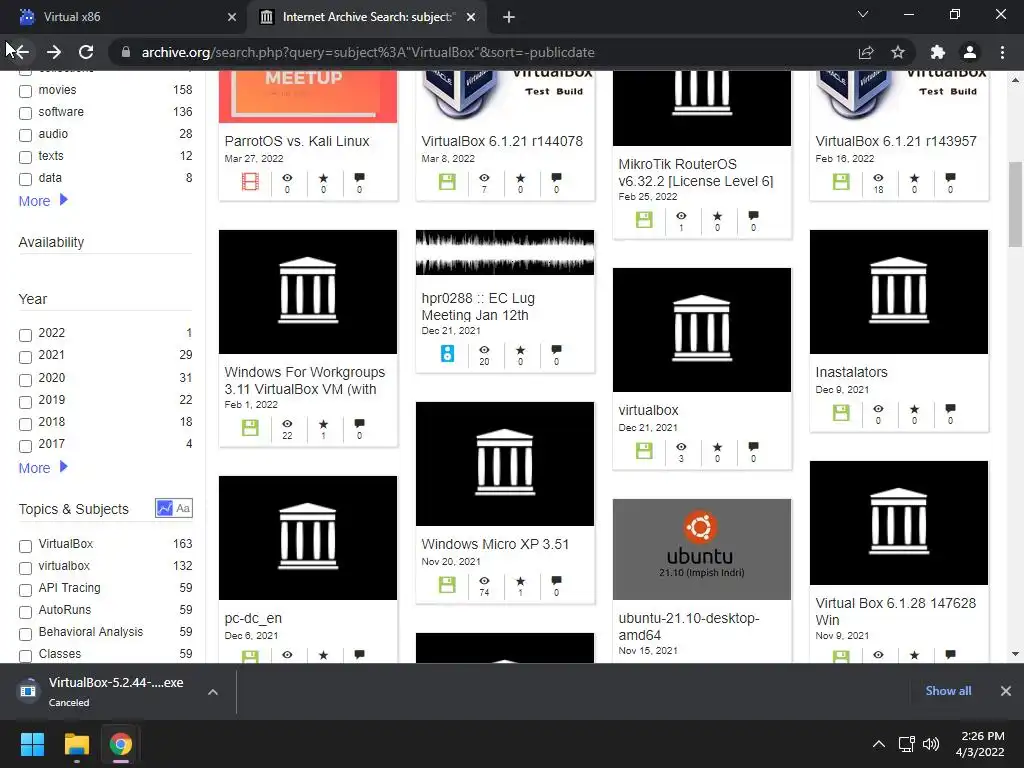The height and width of the screenshot is (768, 1024).
Task: Filter results by year 2022
Action: pyautogui.click(x=25, y=334)
